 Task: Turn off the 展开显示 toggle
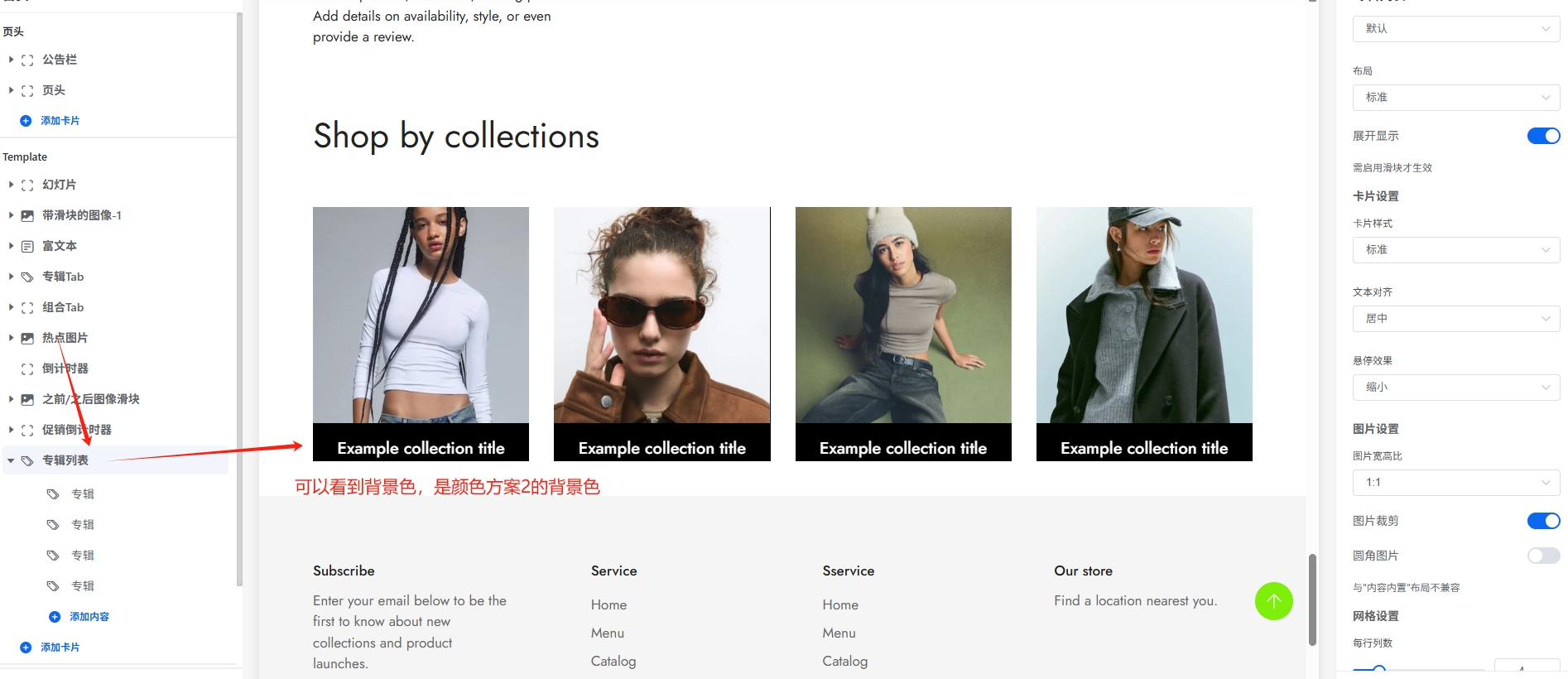click(x=1543, y=136)
